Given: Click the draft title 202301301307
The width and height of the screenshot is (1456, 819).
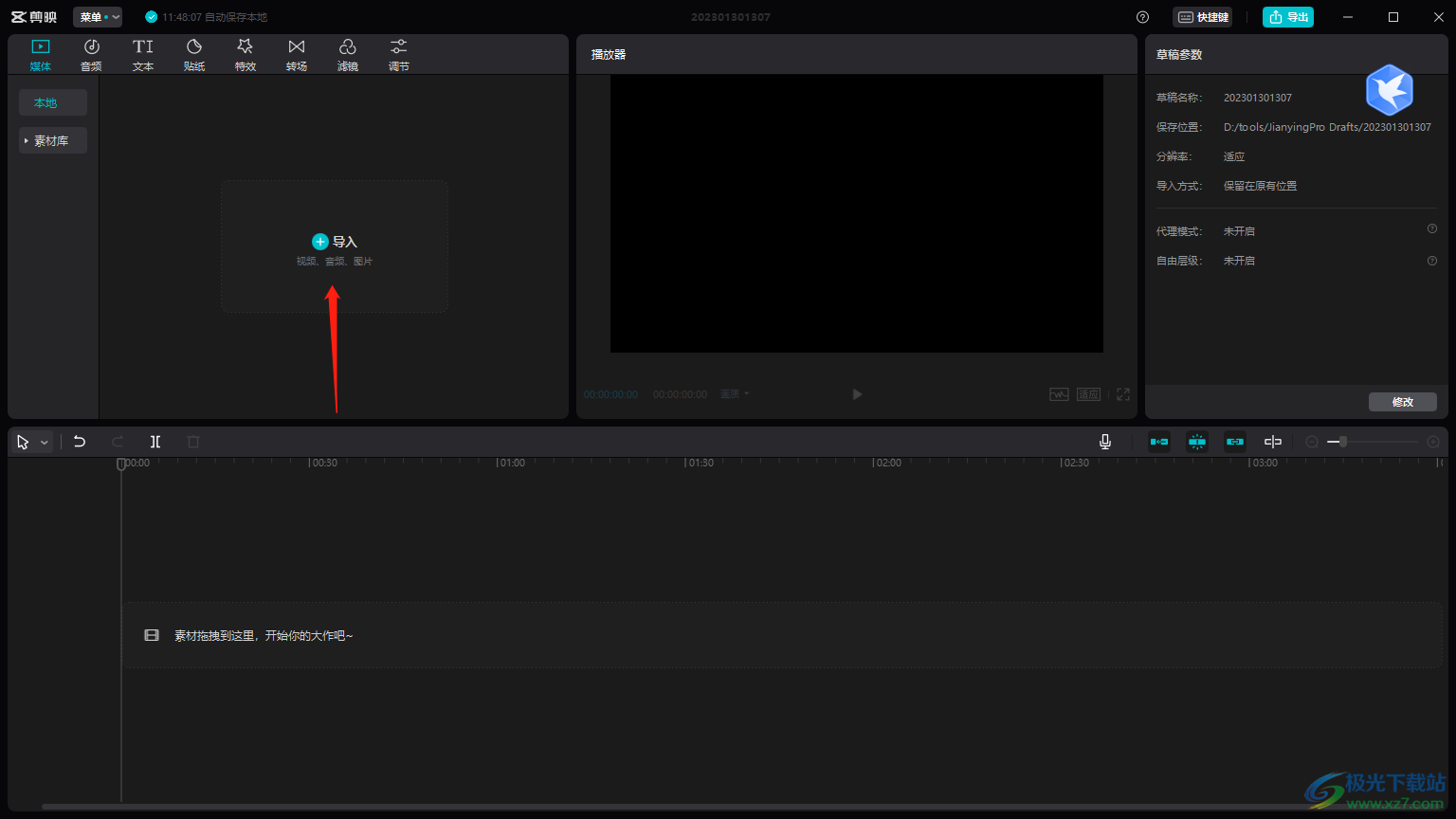Looking at the screenshot, I should pyautogui.click(x=730, y=17).
